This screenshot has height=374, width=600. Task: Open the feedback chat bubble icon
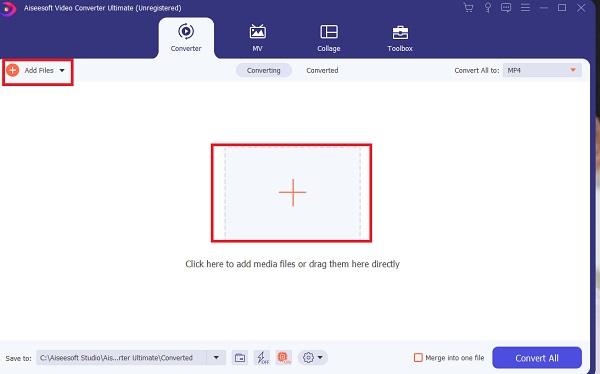coord(506,8)
